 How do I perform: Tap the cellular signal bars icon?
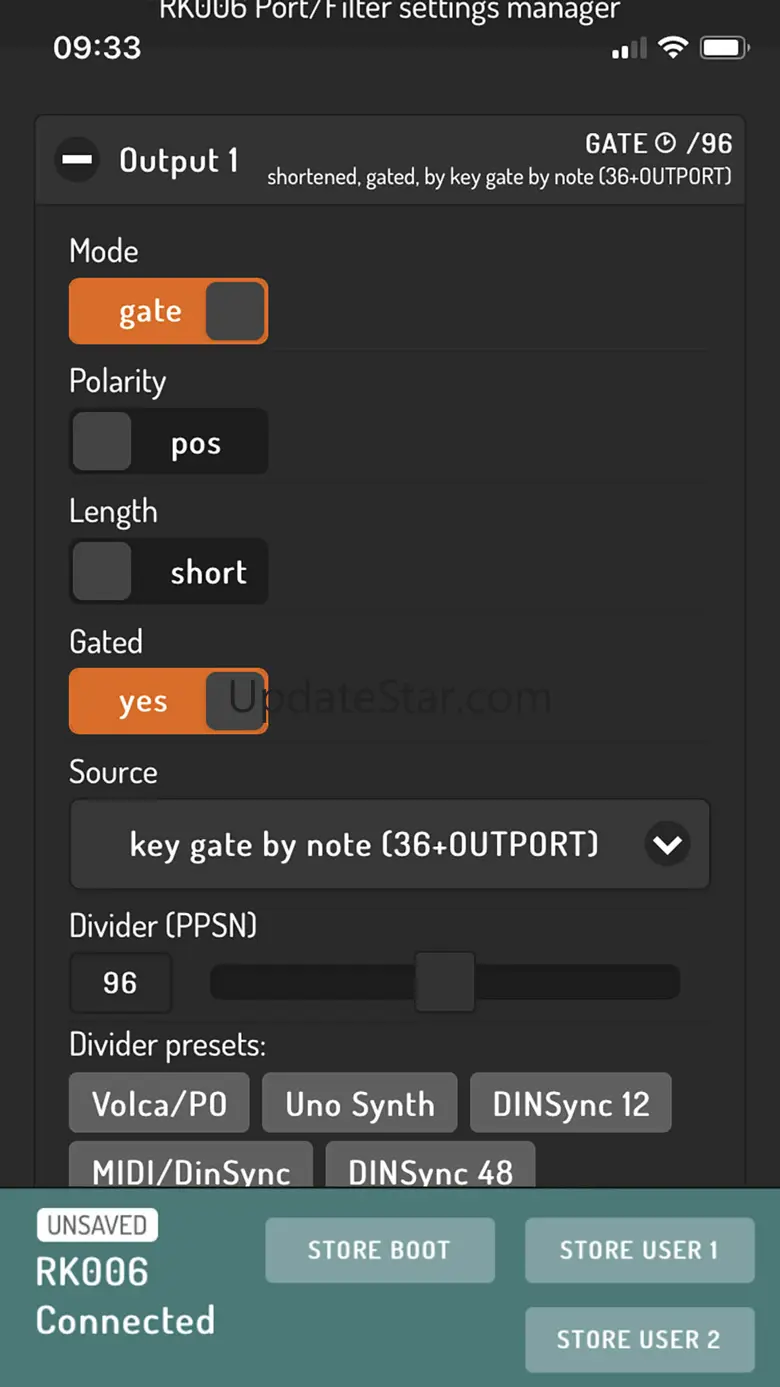click(629, 48)
